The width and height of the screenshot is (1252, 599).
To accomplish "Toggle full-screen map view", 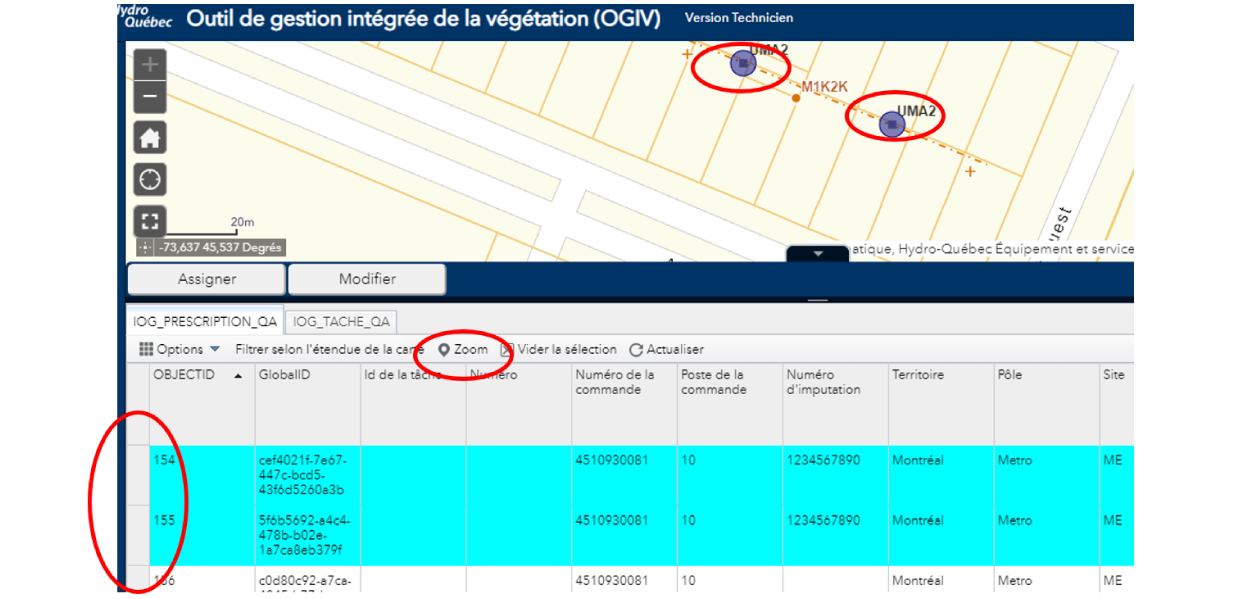I will point(150,222).
